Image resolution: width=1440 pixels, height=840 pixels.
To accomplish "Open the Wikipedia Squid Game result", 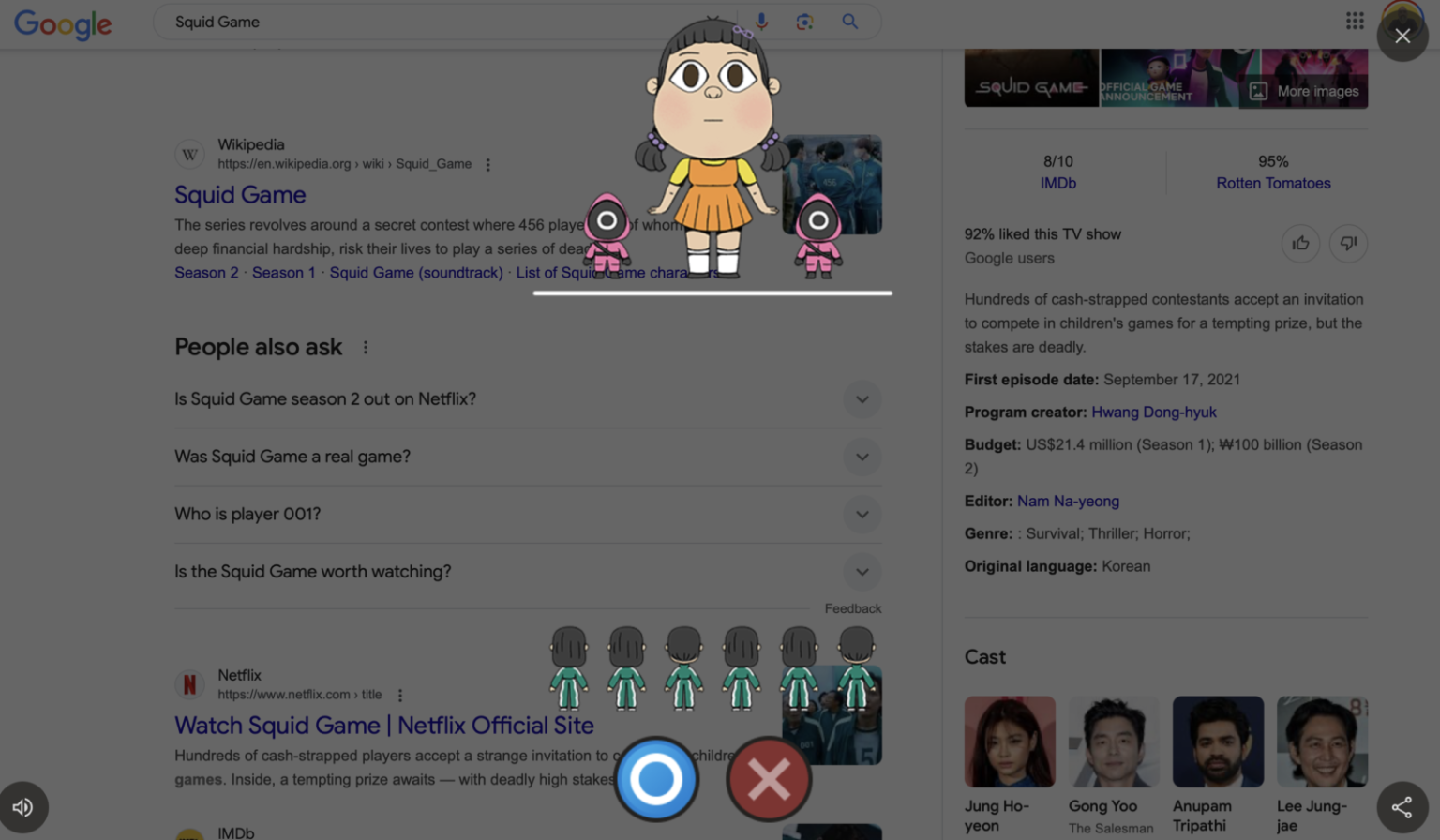I will point(240,194).
